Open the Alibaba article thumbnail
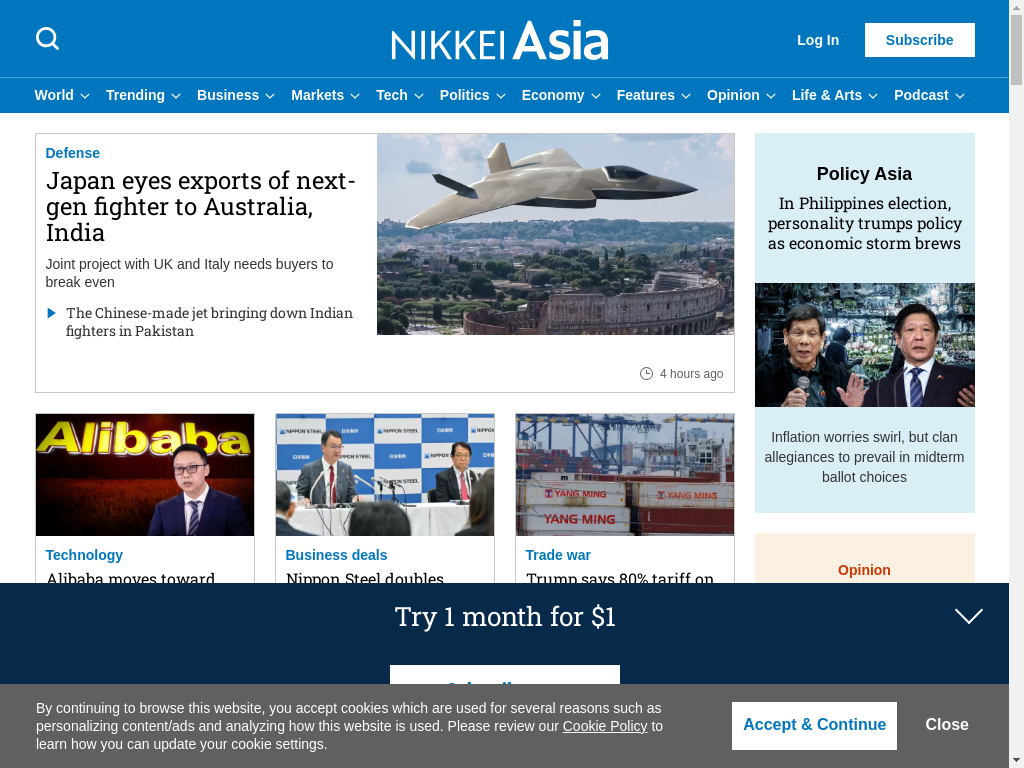Image resolution: width=1024 pixels, height=768 pixels. 145,475
